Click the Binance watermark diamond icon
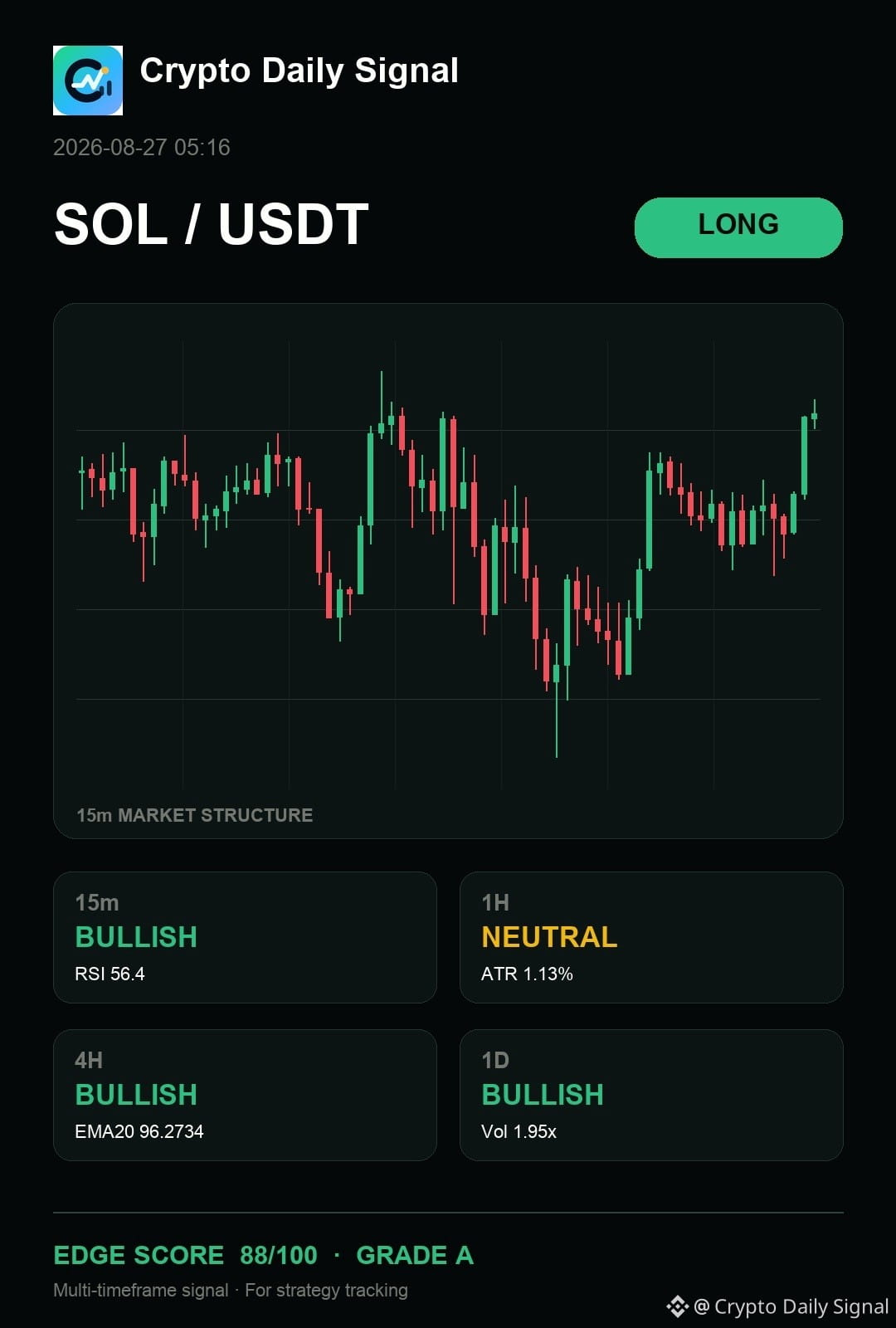 678,1306
